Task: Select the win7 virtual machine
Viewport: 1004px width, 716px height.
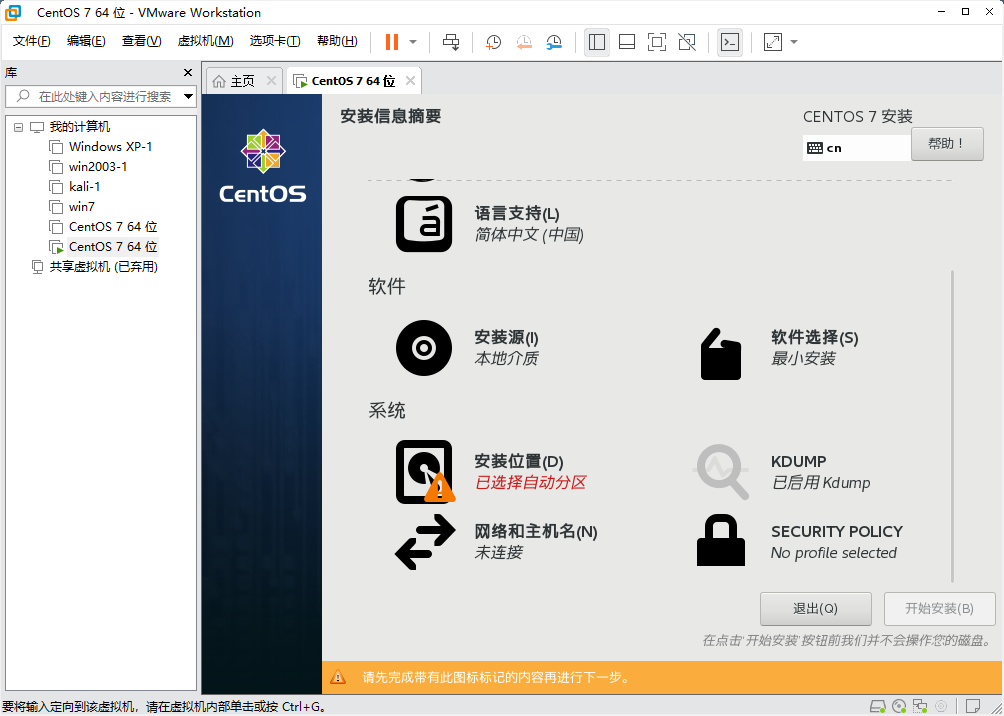Action: coord(81,206)
